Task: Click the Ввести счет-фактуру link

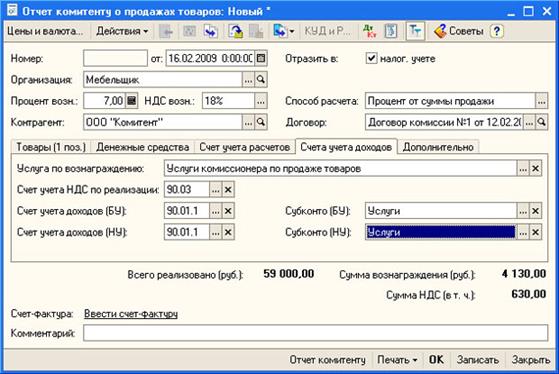Action: coord(131,314)
